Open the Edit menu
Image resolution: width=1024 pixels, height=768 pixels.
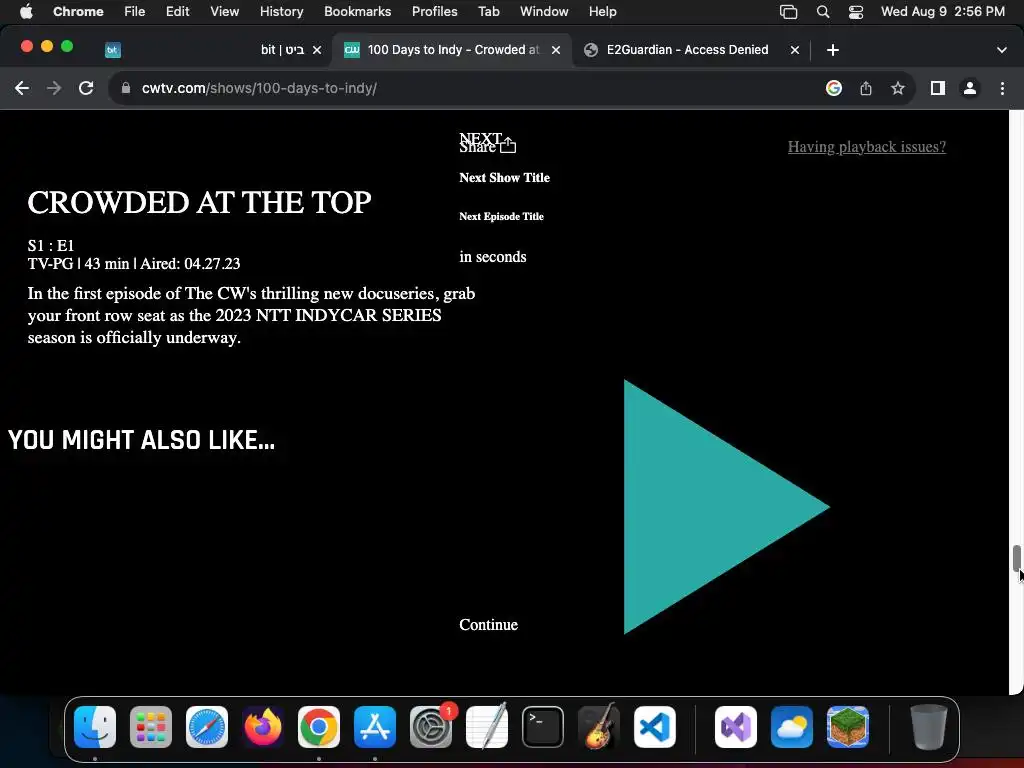(x=177, y=12)
